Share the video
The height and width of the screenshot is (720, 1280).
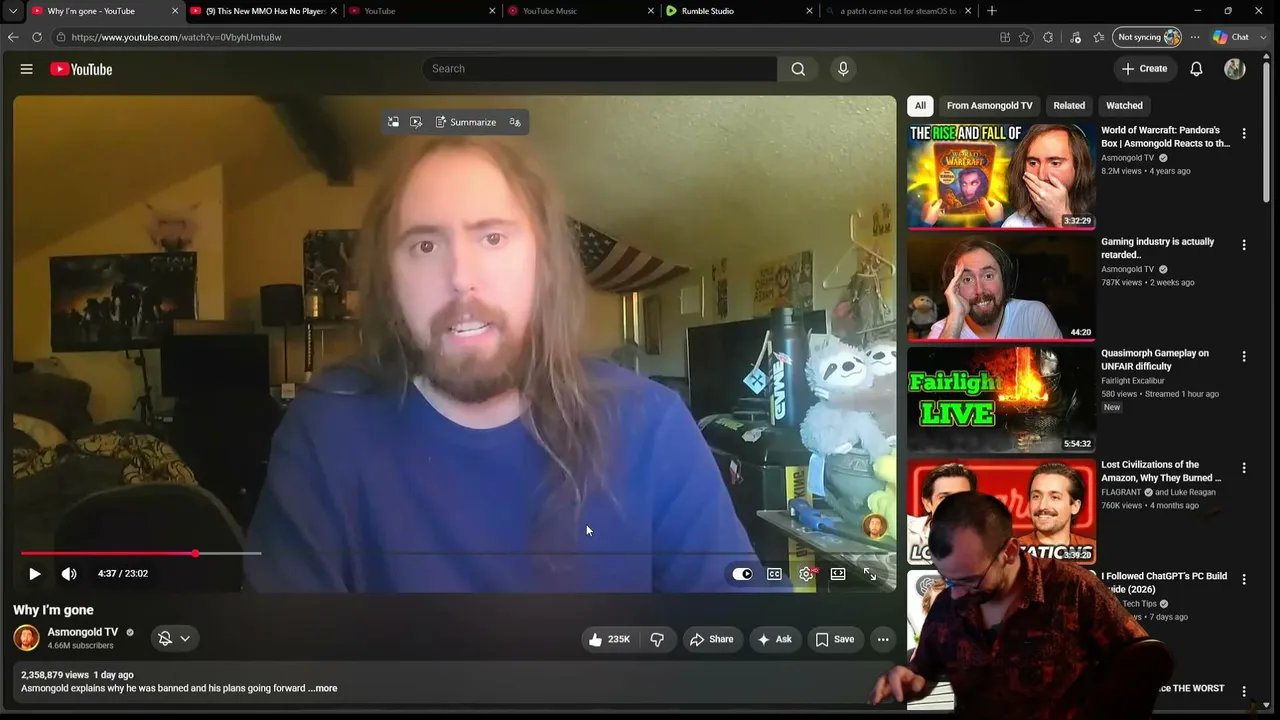pos(712,639)
